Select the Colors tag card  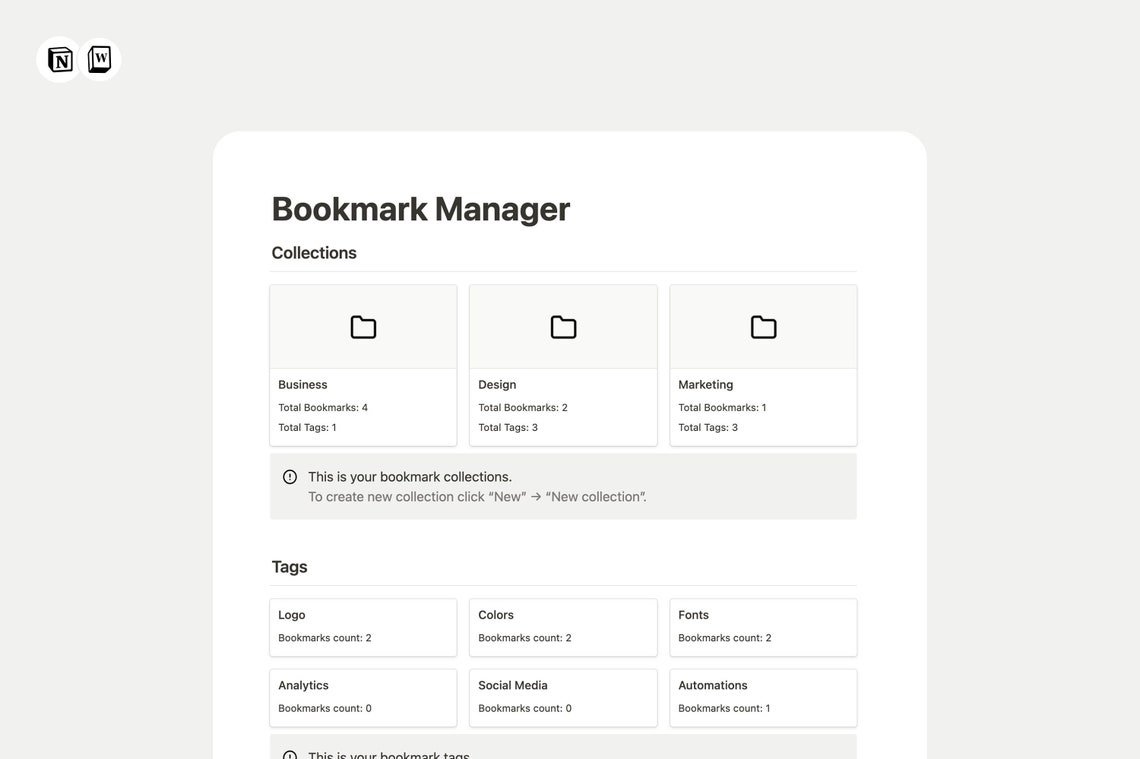click(562, 627)
